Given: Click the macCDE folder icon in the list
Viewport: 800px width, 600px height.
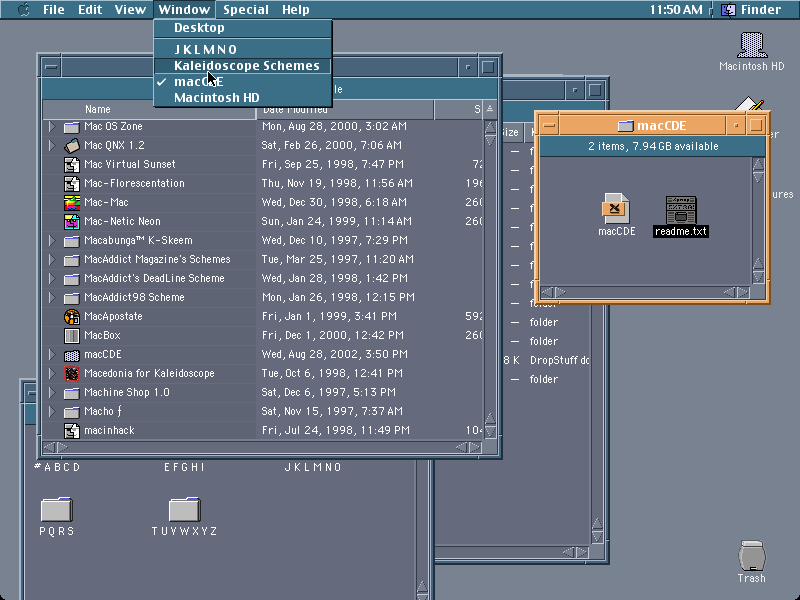Looking at the screenshot, I should point(72,355).
